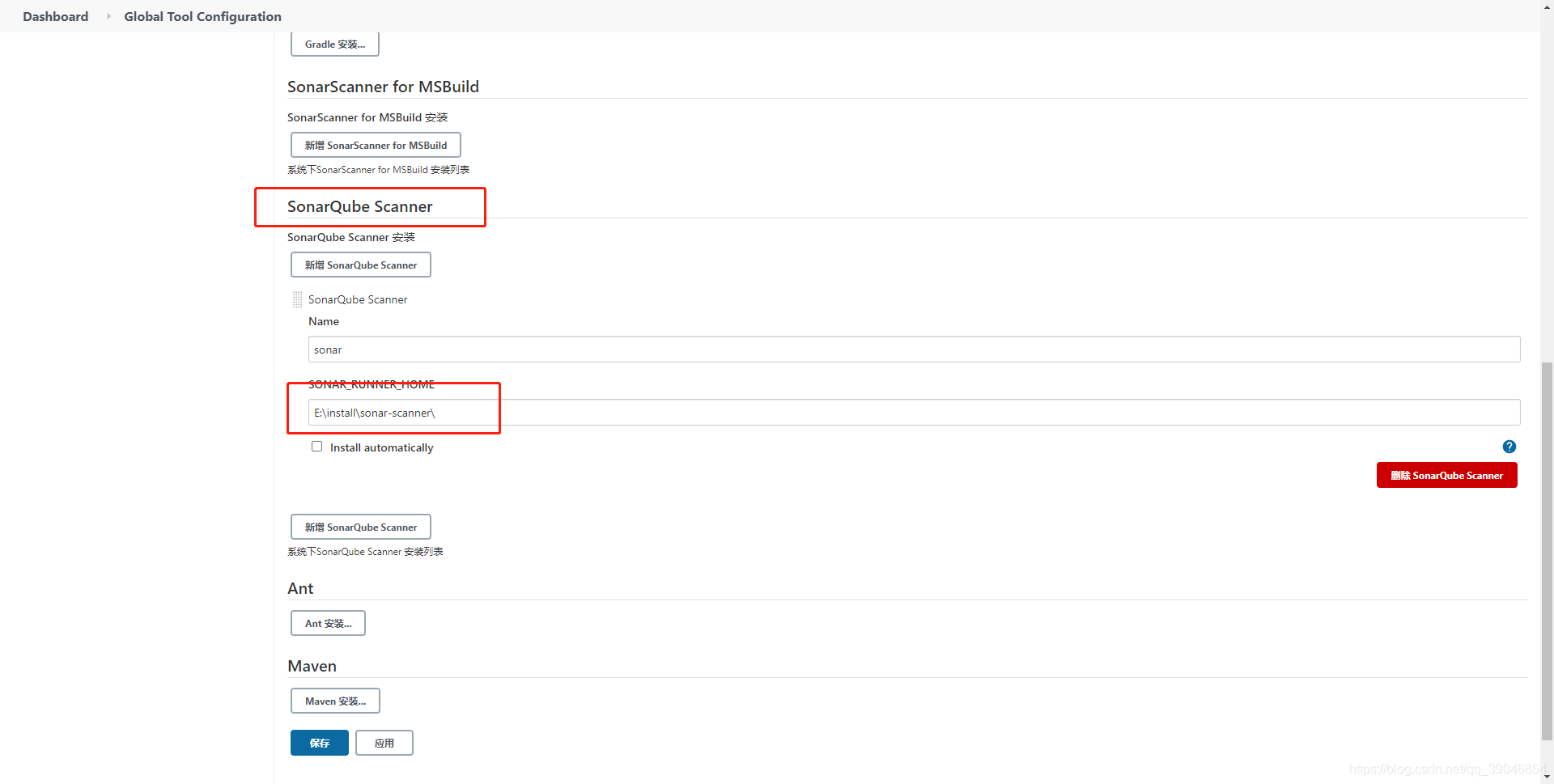The height and width of the screenshot is (784, 1554).
Task: Open Global Tool Configuration breadcrumb
Action: point(202,16)
